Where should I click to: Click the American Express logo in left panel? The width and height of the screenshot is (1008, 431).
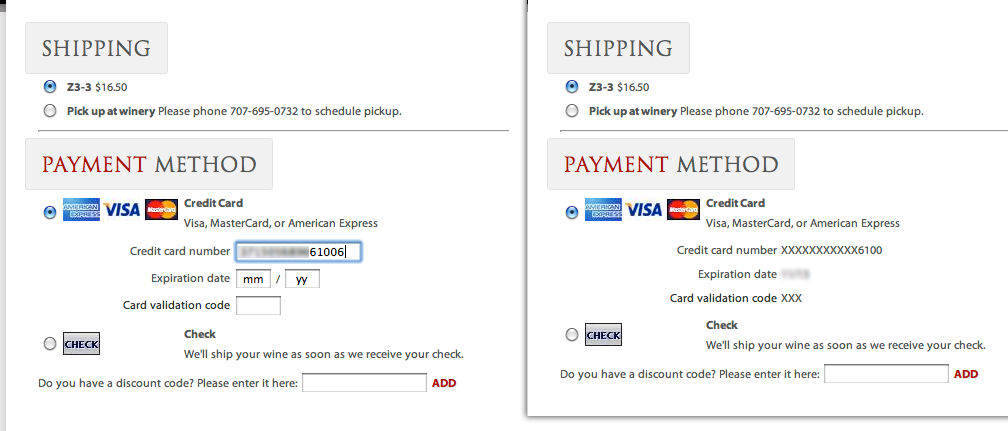click(82, 210)
